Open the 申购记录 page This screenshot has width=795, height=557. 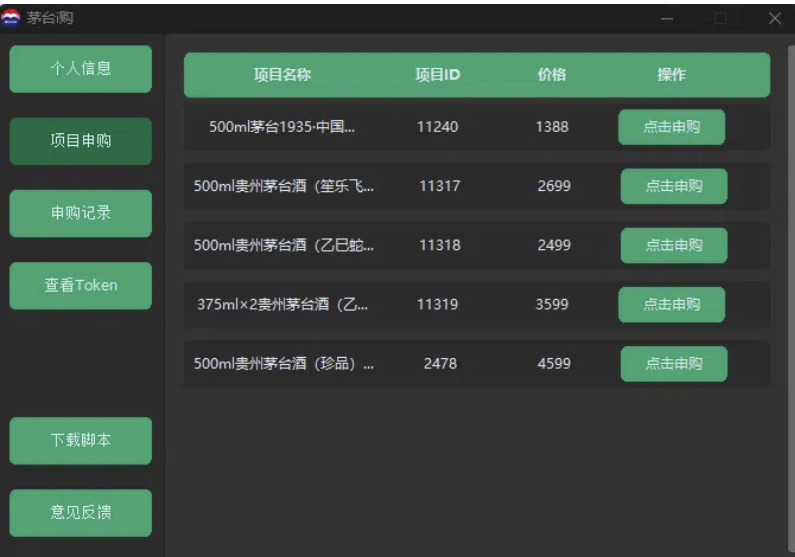[80, 213]
